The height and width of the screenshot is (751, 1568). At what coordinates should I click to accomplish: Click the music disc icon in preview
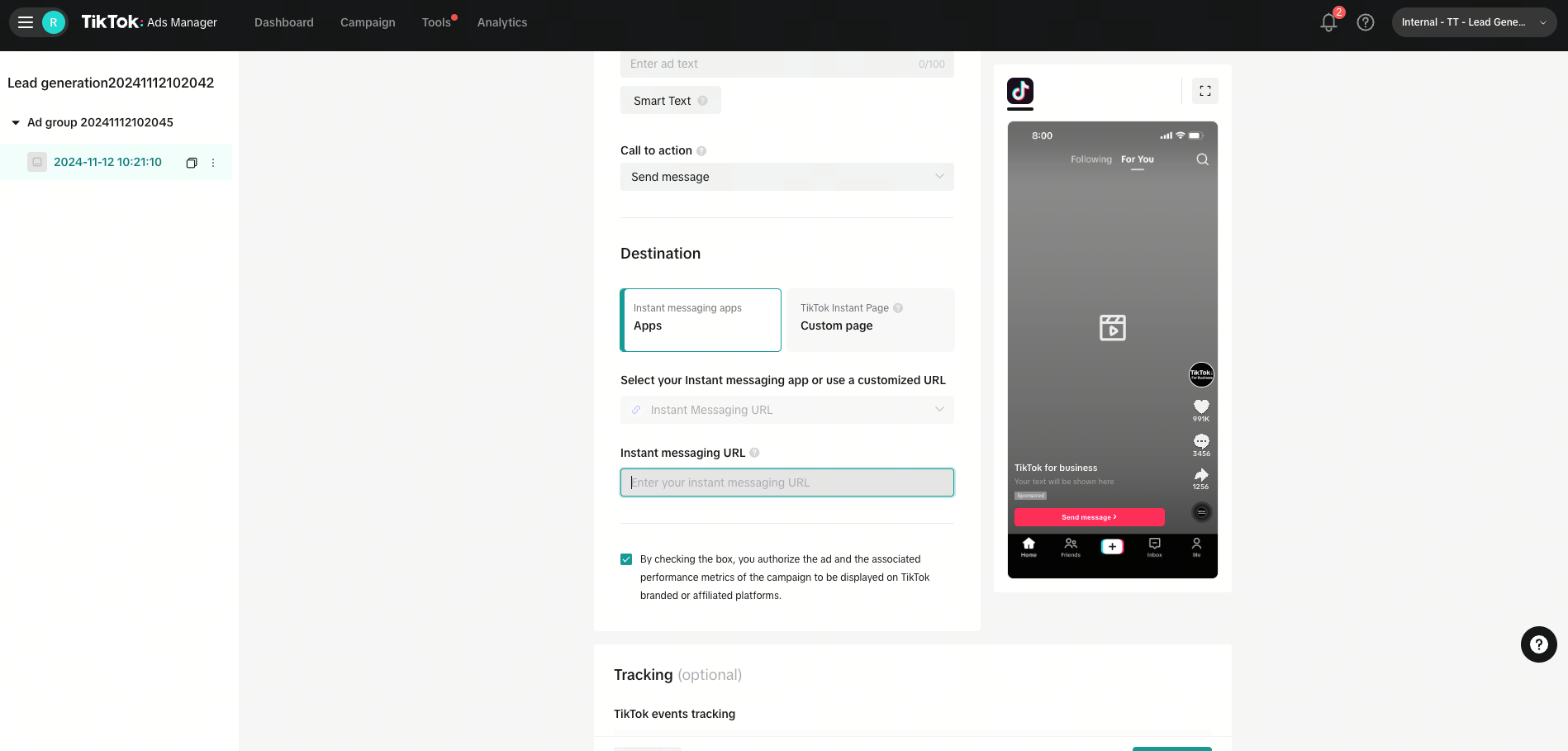point(1202,512)
